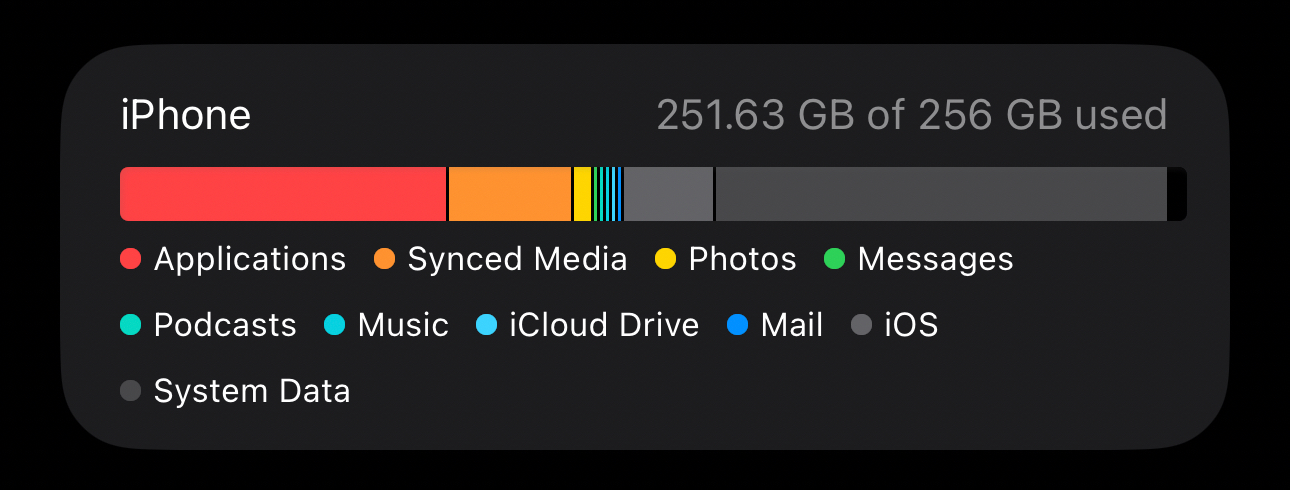This screenshot has height=490, width=1290.
Task: Click the 251.63 GB of 256 GB used text
Action: coord(911,116)
